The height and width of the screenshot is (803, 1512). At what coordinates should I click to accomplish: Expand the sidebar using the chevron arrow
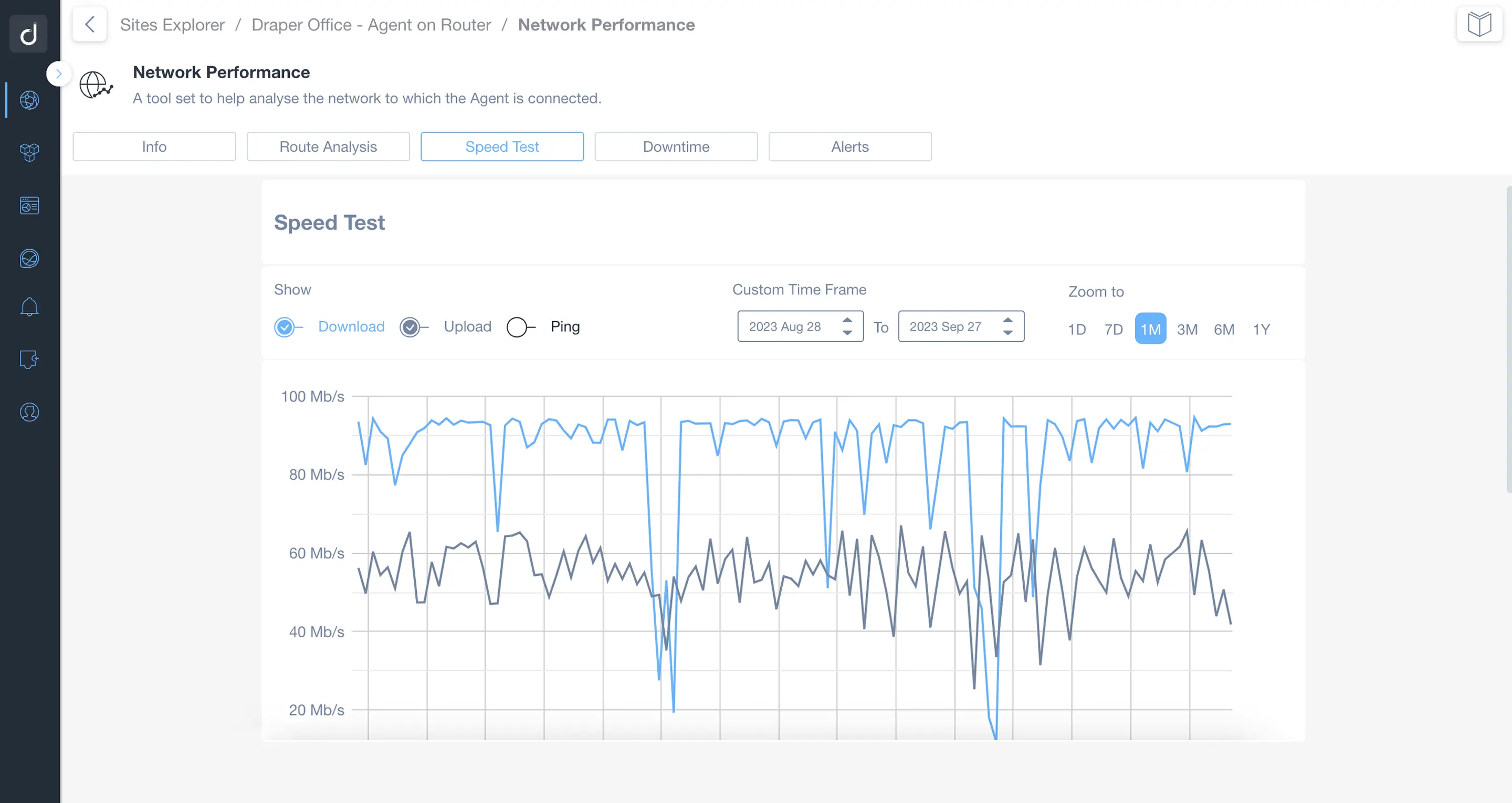[x=59, y=73]
